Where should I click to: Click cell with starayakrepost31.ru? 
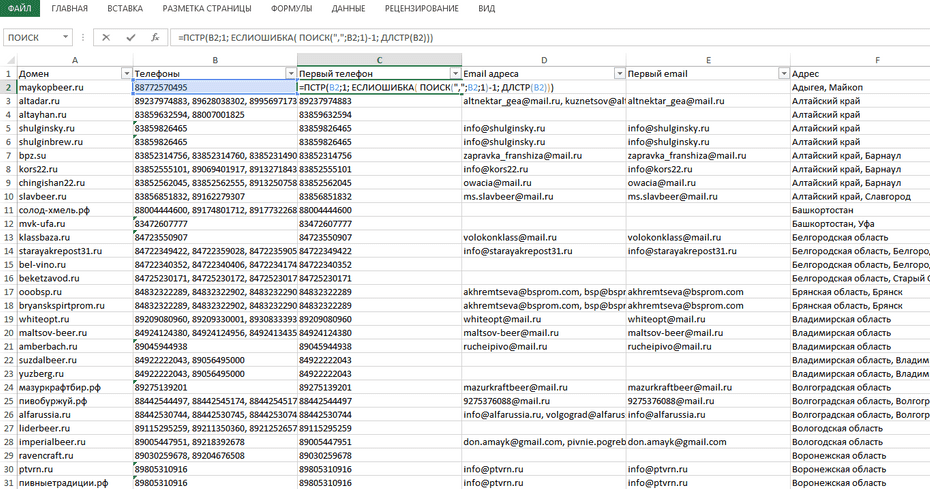75,251
